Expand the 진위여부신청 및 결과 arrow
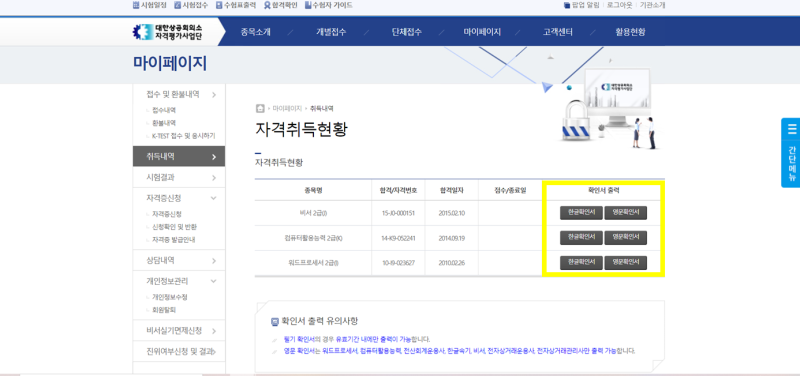Image resolution: width=800 pixels, height=376 pixels. point(214,352)
